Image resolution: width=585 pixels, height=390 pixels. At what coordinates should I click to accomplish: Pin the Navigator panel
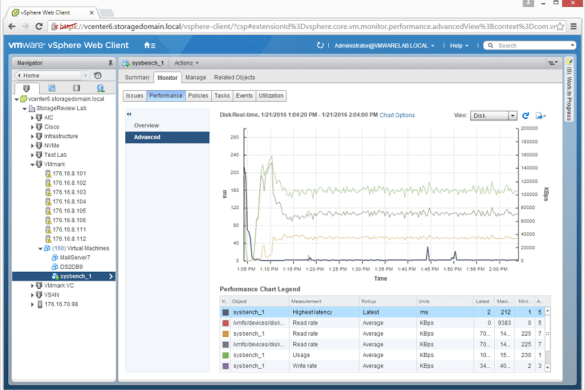coord(110,63)
